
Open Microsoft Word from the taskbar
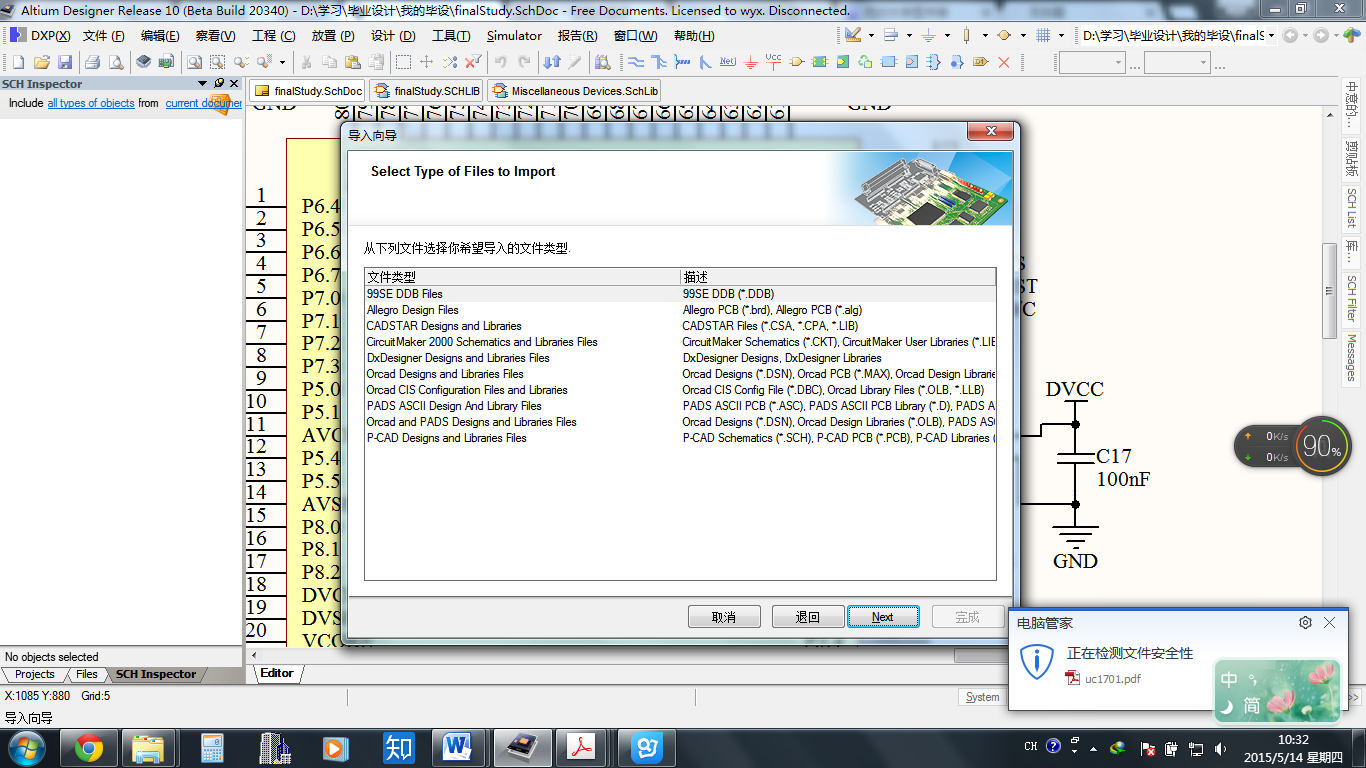click(457, 747)
